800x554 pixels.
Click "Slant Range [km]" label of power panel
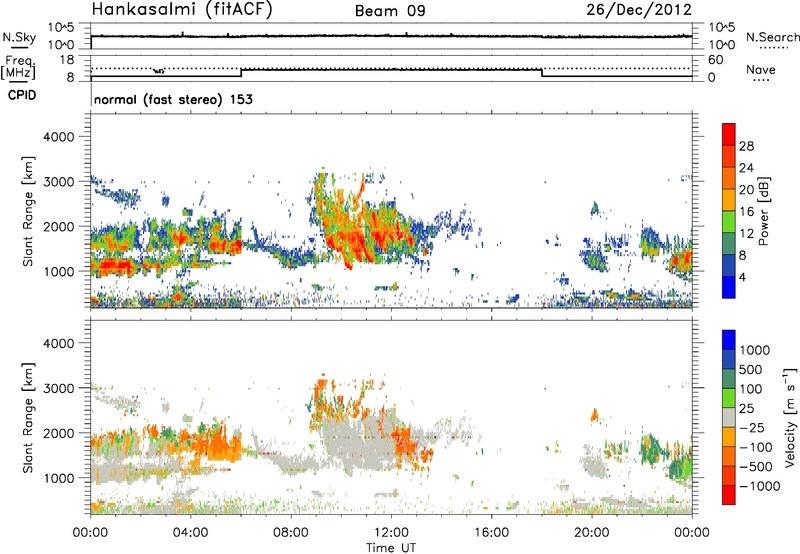coord(28,211)
